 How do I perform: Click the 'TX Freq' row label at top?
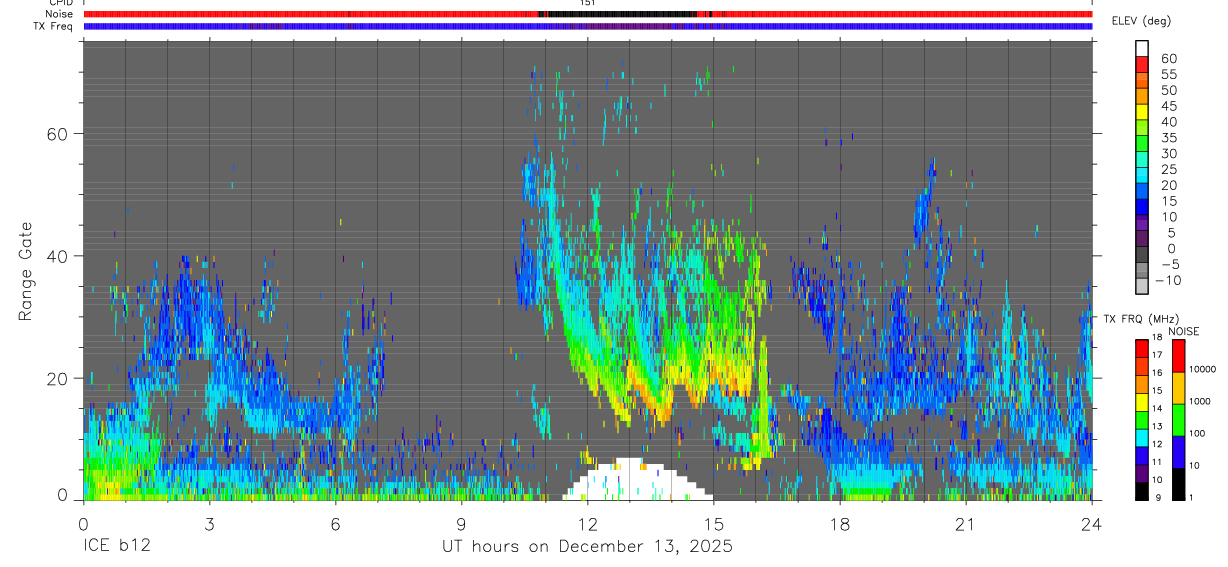53,26
